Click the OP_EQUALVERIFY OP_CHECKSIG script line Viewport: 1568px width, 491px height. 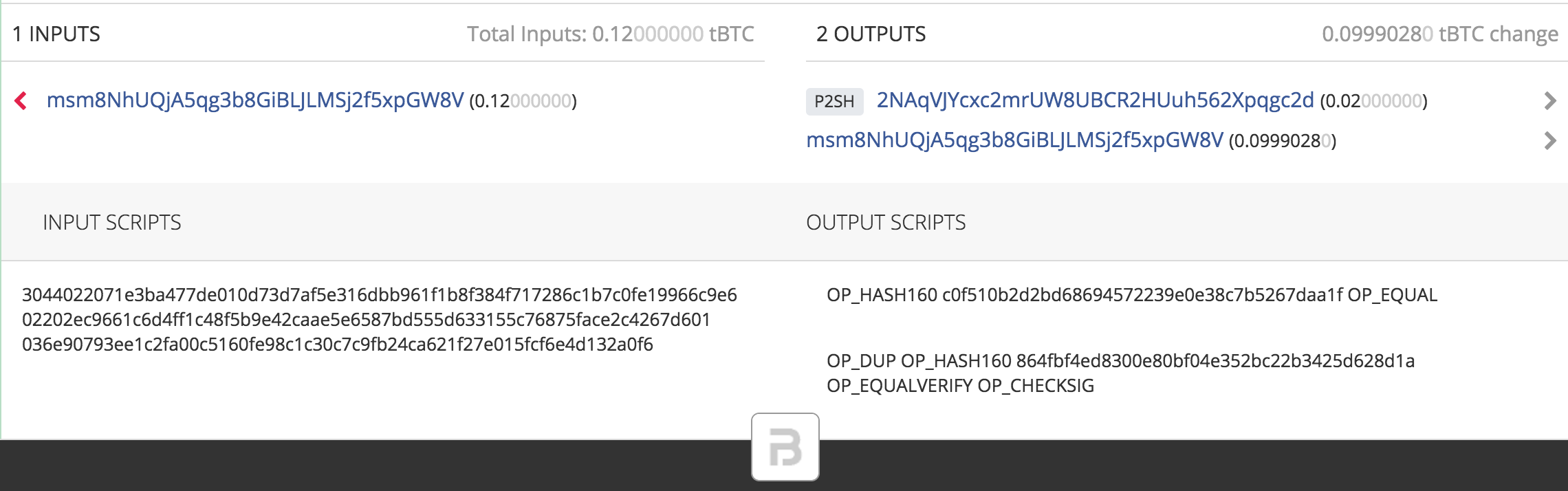[x=960, y=386]
